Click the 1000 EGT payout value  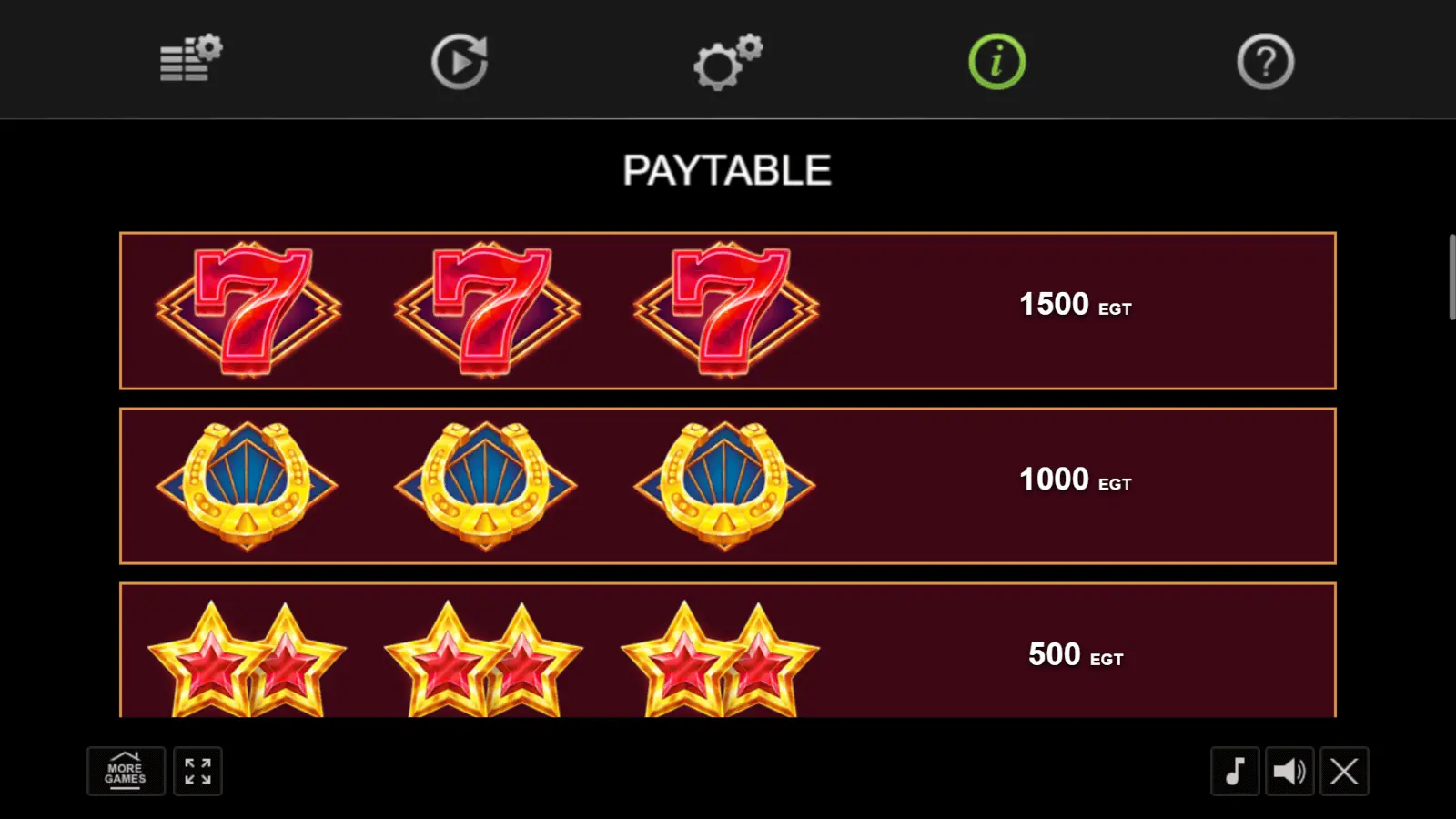point(1075,480)
